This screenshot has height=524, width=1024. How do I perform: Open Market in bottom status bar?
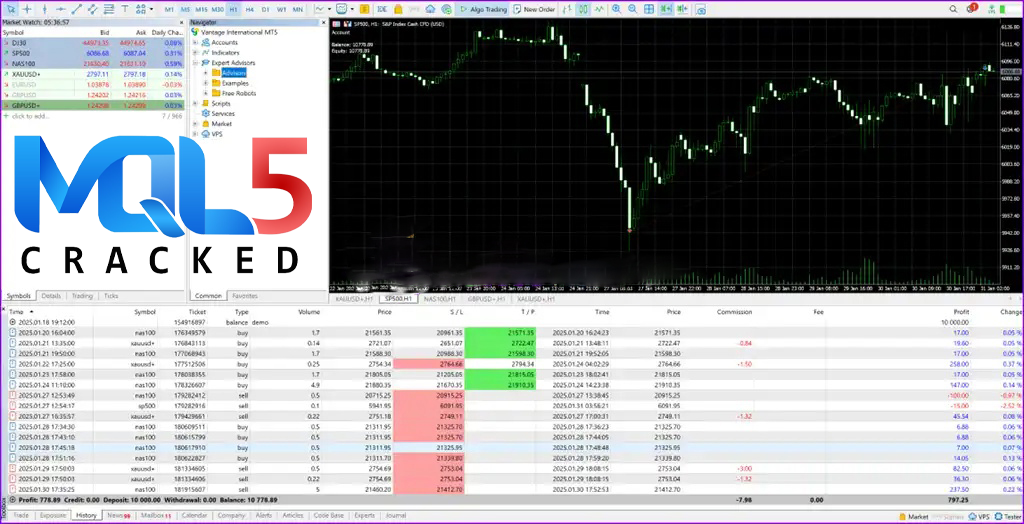[x=916, y=516]
